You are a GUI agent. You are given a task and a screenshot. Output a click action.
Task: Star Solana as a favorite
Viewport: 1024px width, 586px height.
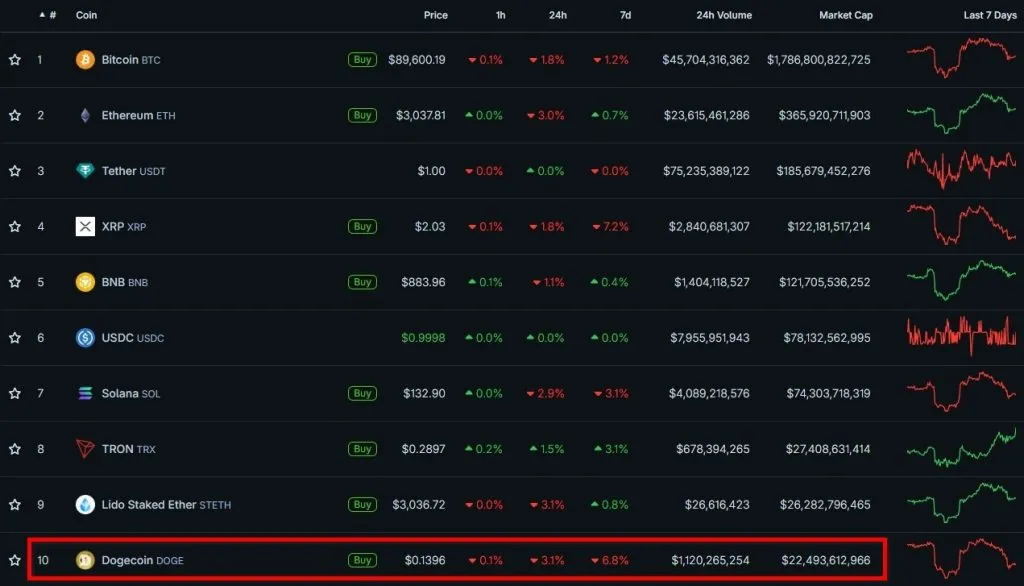15,393
